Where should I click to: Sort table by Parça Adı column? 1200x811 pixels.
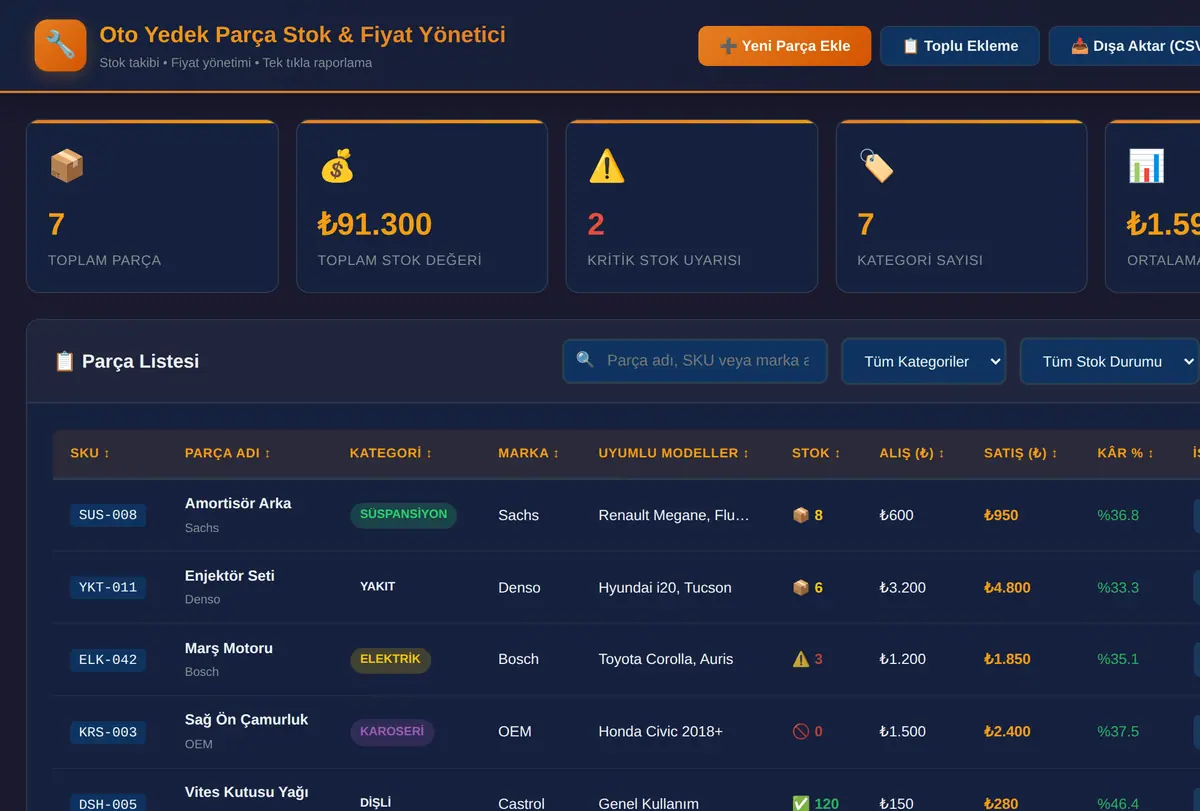click(x=228, y=453)
